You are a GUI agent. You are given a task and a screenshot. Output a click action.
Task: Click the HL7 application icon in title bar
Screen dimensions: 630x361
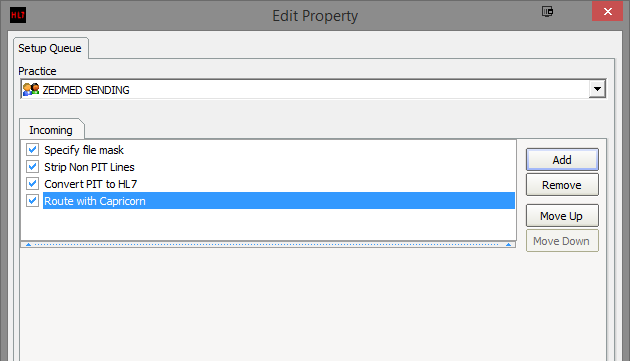pyautogui.click(x=18, y=15)
